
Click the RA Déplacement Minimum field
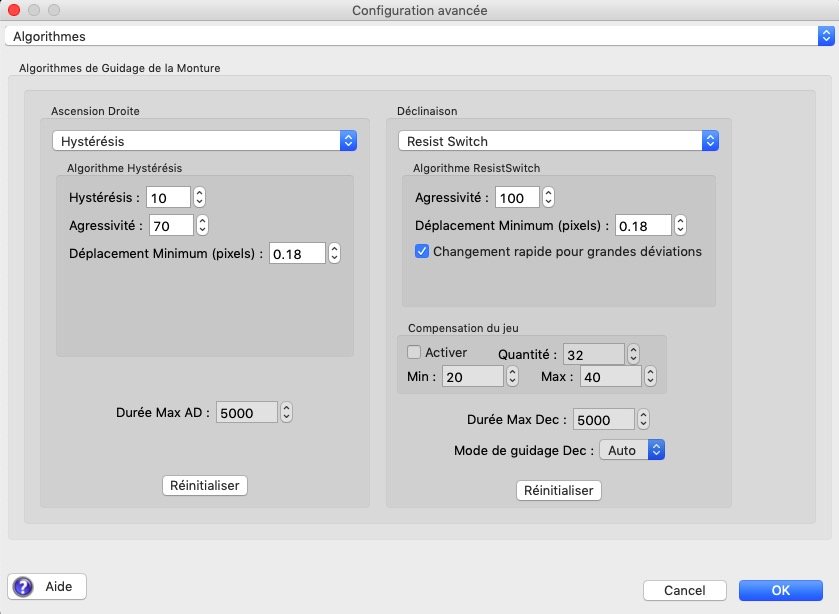297,253
